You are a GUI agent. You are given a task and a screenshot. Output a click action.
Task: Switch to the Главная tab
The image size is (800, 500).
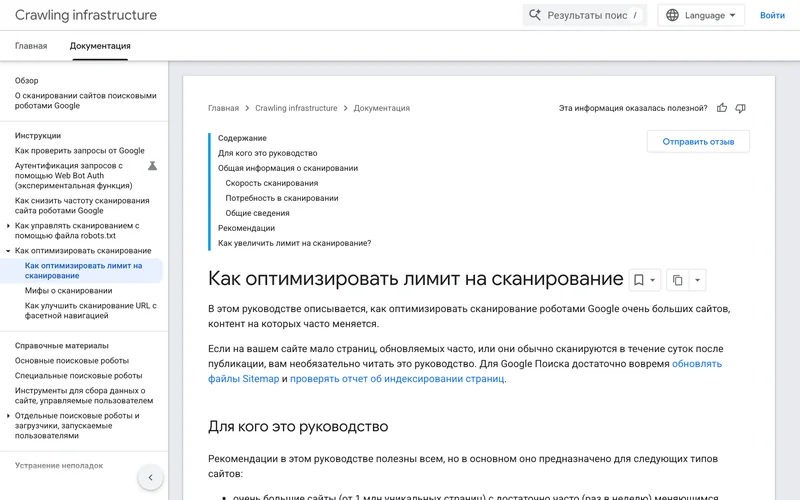tap(31, 46)
